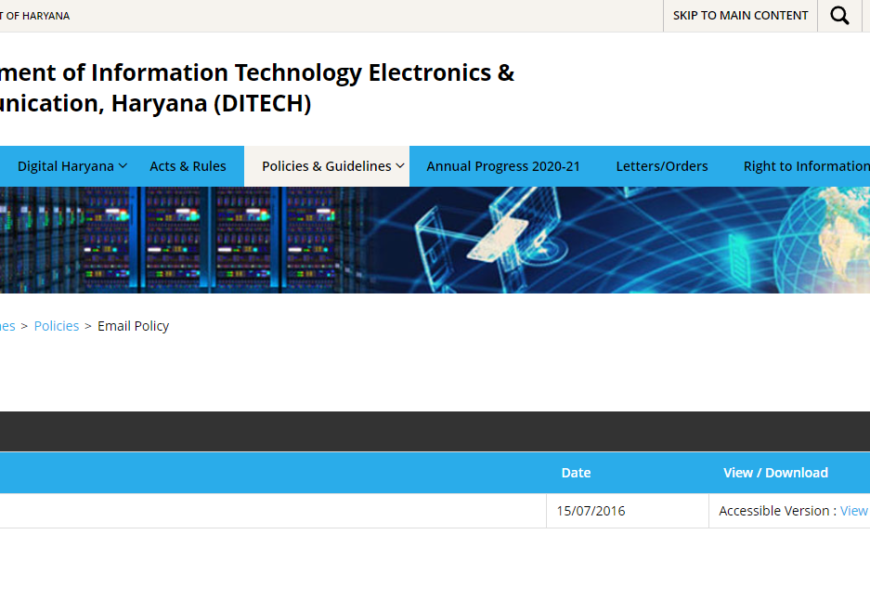Select the Policies & Guidelines menu label
The width and height of the screenshot is (870, 600).
(x=326, y=166)
